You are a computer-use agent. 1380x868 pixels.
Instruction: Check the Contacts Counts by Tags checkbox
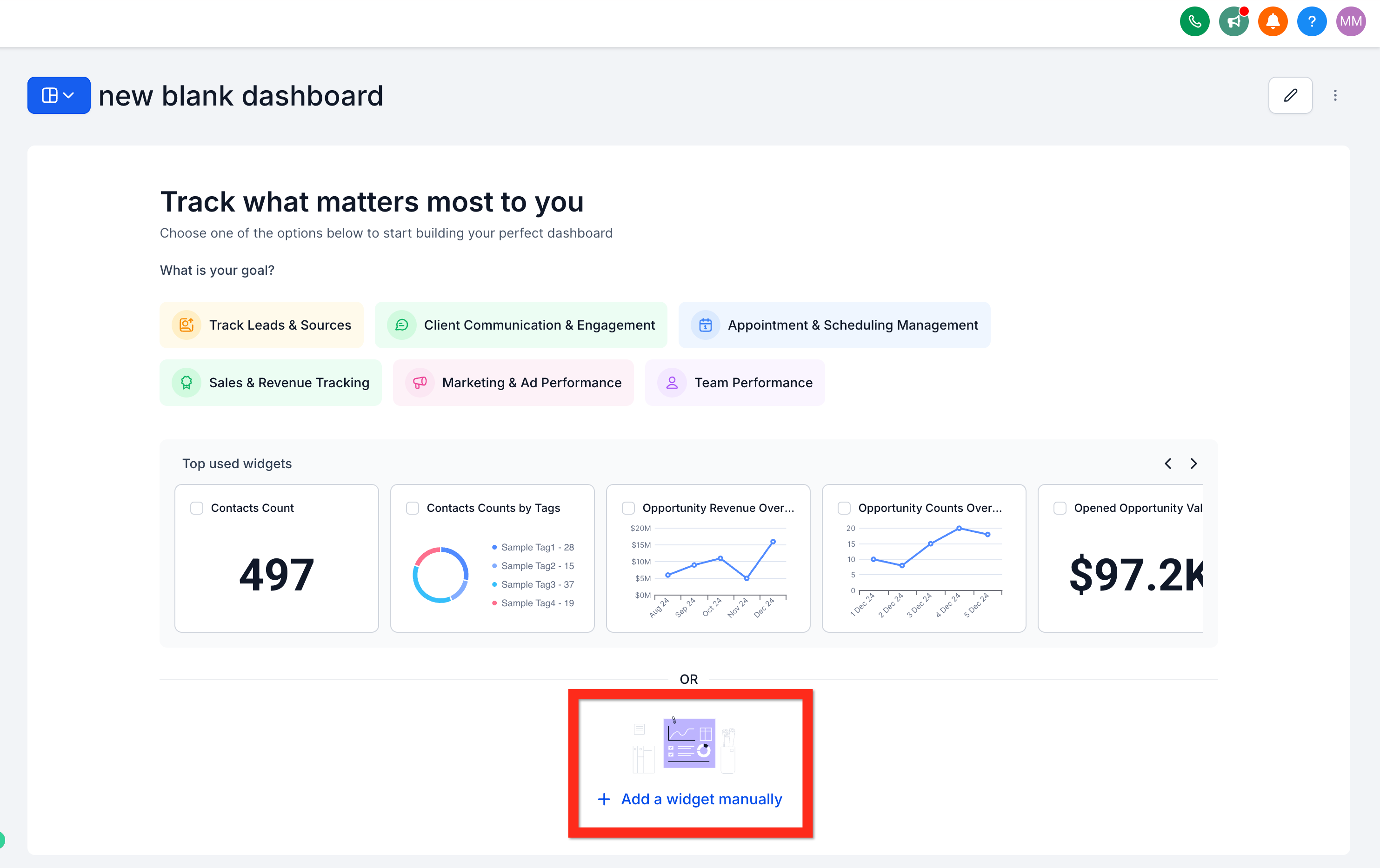click(412, 508)
